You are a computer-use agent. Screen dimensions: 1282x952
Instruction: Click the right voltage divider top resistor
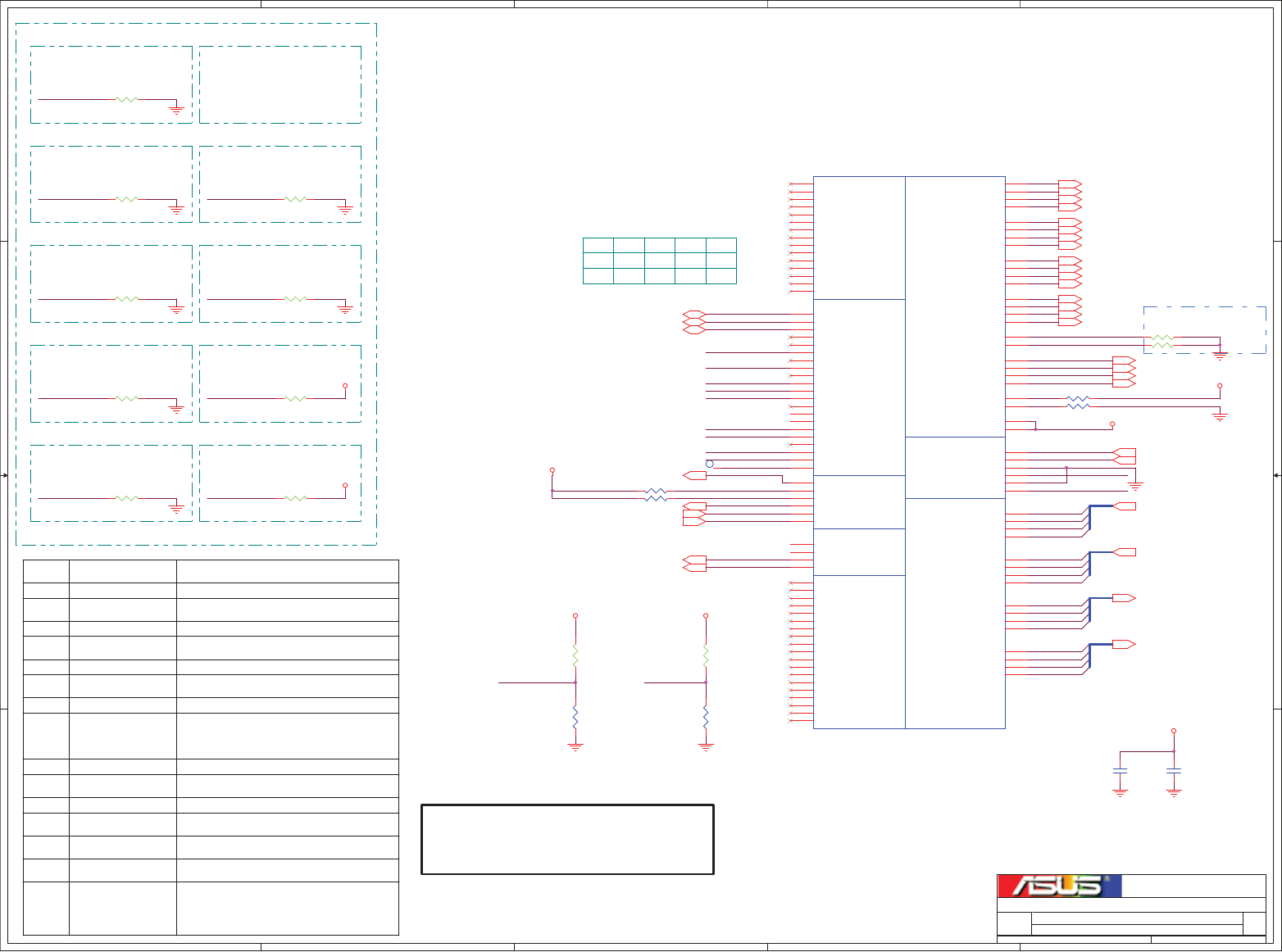706,655
